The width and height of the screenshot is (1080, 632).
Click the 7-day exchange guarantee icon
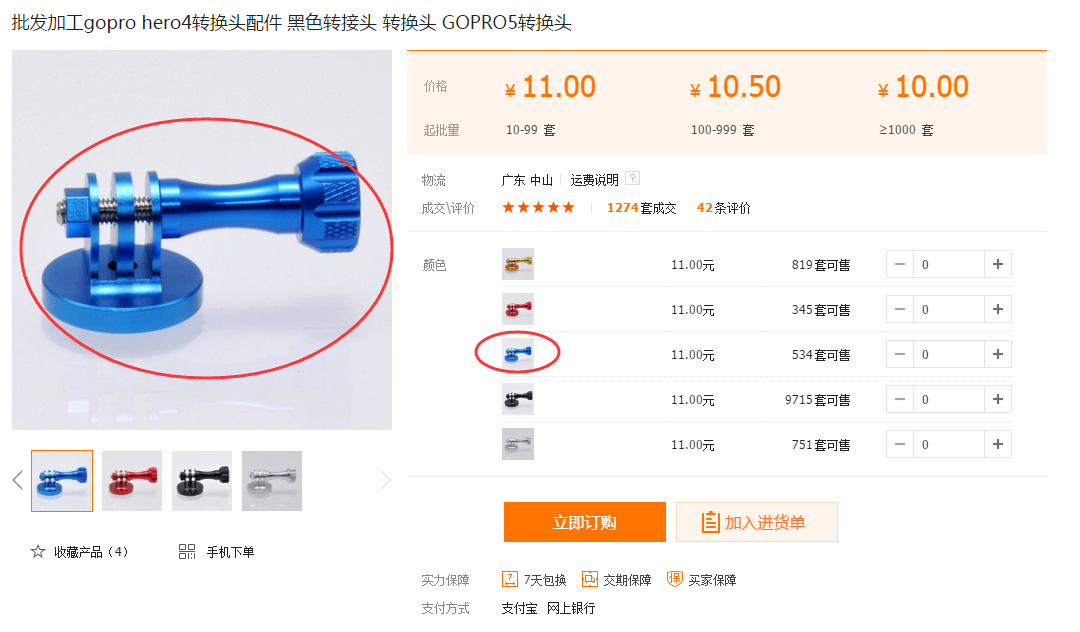tap(510, 579)
